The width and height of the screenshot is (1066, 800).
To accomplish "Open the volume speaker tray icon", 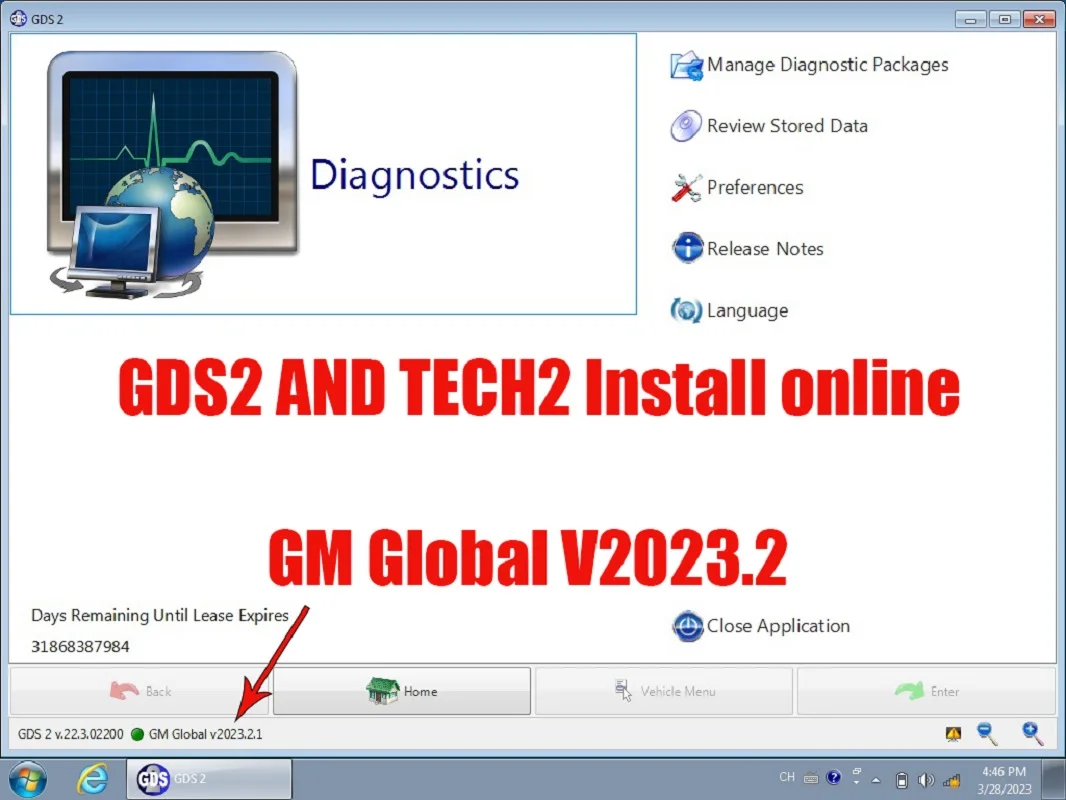I will click(925, 780).
